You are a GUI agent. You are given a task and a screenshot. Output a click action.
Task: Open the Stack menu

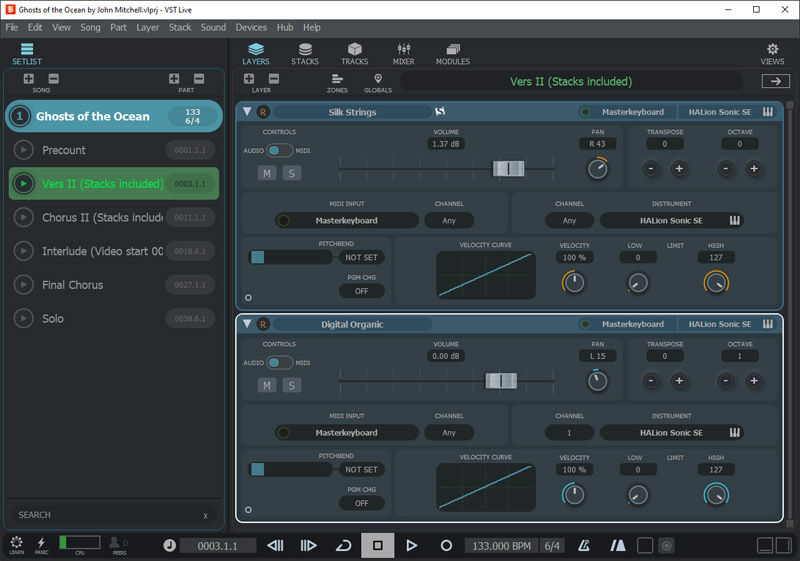(180, 27)
